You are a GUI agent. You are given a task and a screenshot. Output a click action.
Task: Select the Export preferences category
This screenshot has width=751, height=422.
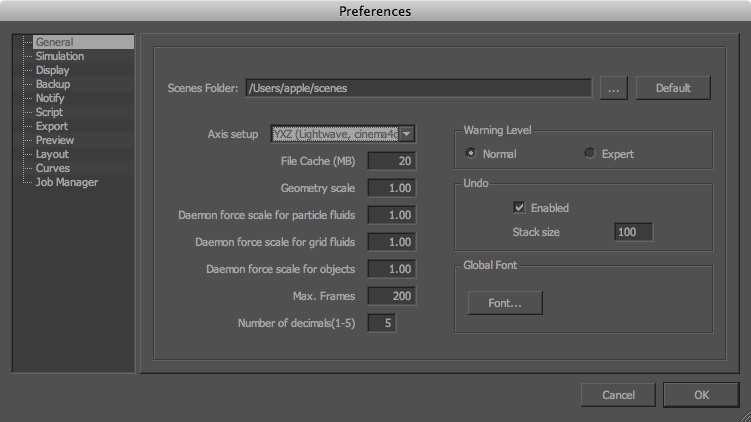[x=52, y=126]
